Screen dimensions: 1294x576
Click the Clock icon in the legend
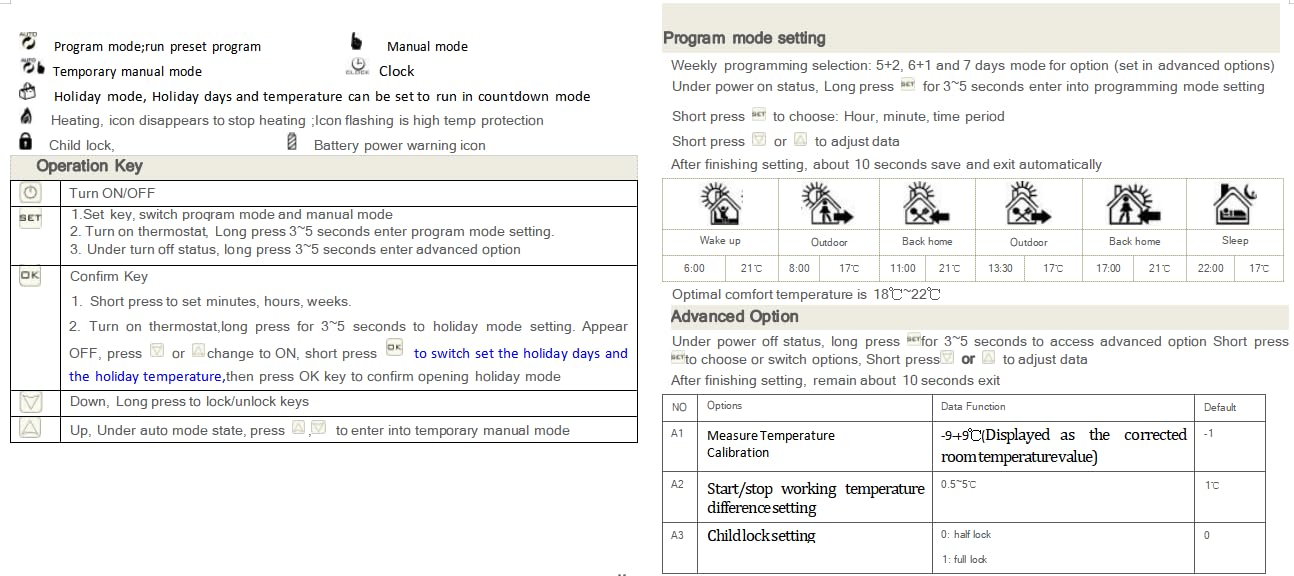(358, 67)
